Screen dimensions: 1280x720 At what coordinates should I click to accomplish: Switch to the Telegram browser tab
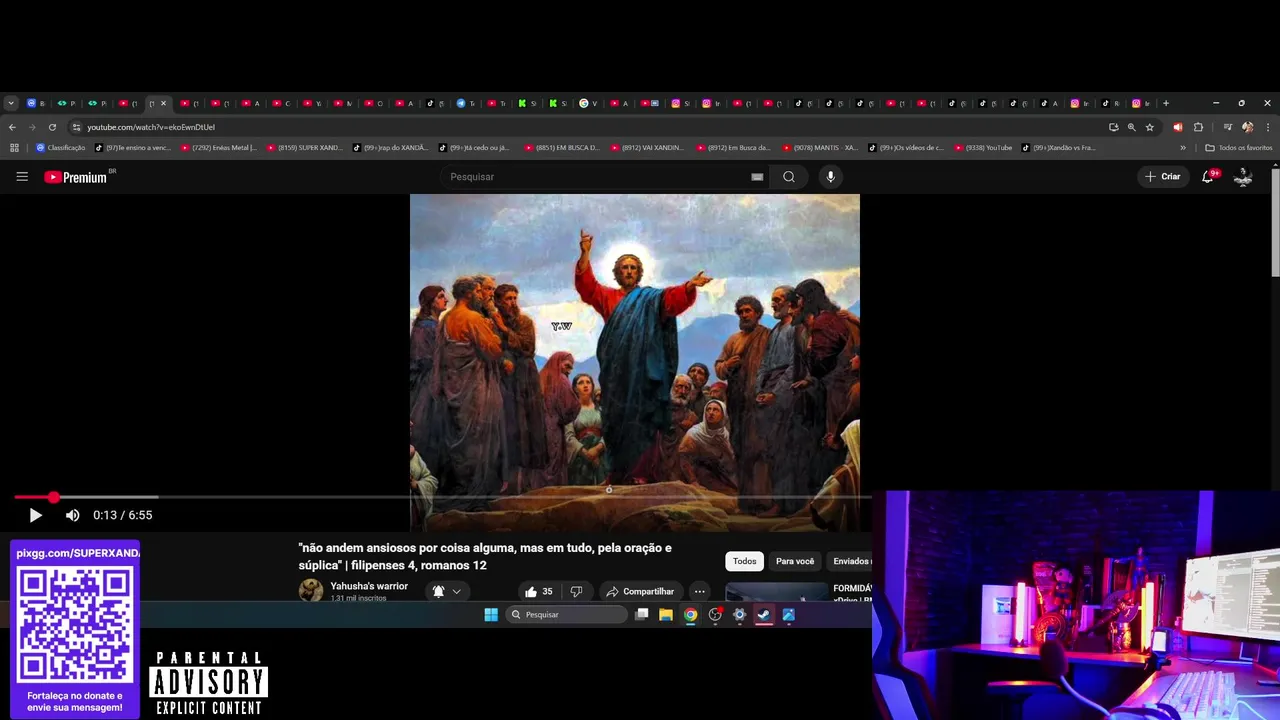click(x=466, y=103)
